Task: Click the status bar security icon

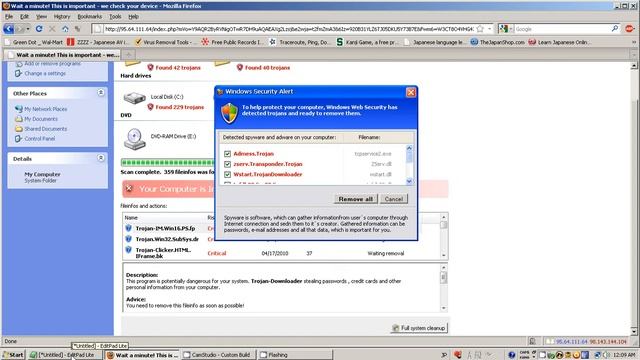Action: coord(532,341)
